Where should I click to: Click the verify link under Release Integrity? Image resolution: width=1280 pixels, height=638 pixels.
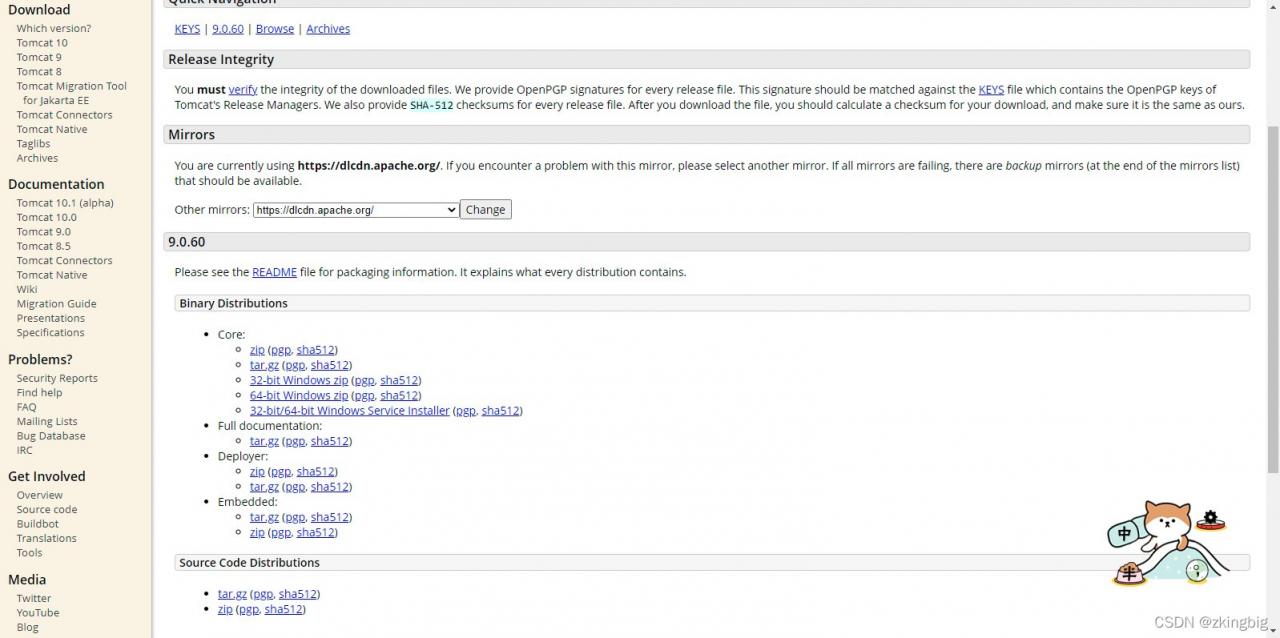tap(243, 89)
